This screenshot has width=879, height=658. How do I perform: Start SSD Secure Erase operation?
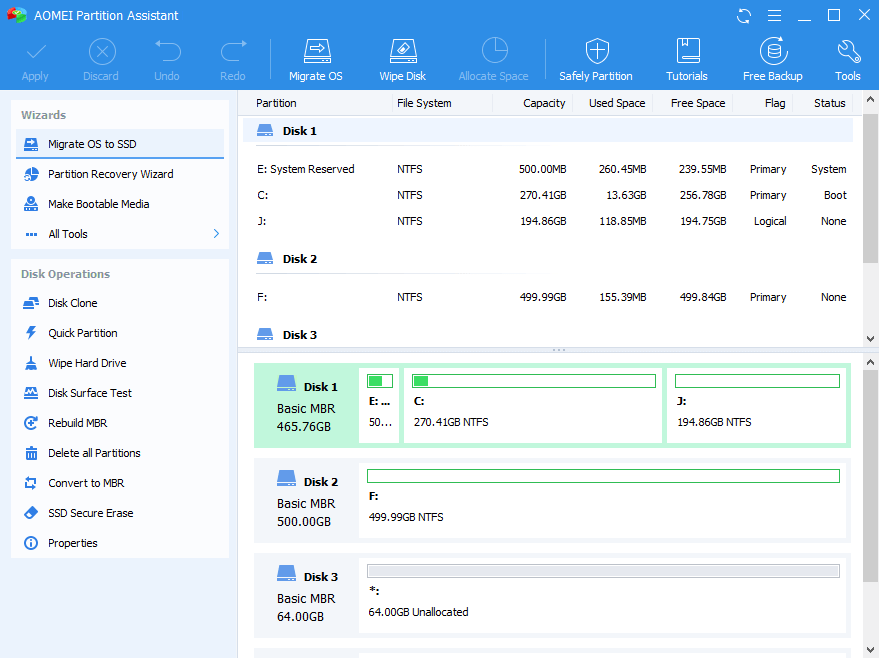tap(90, 513)
